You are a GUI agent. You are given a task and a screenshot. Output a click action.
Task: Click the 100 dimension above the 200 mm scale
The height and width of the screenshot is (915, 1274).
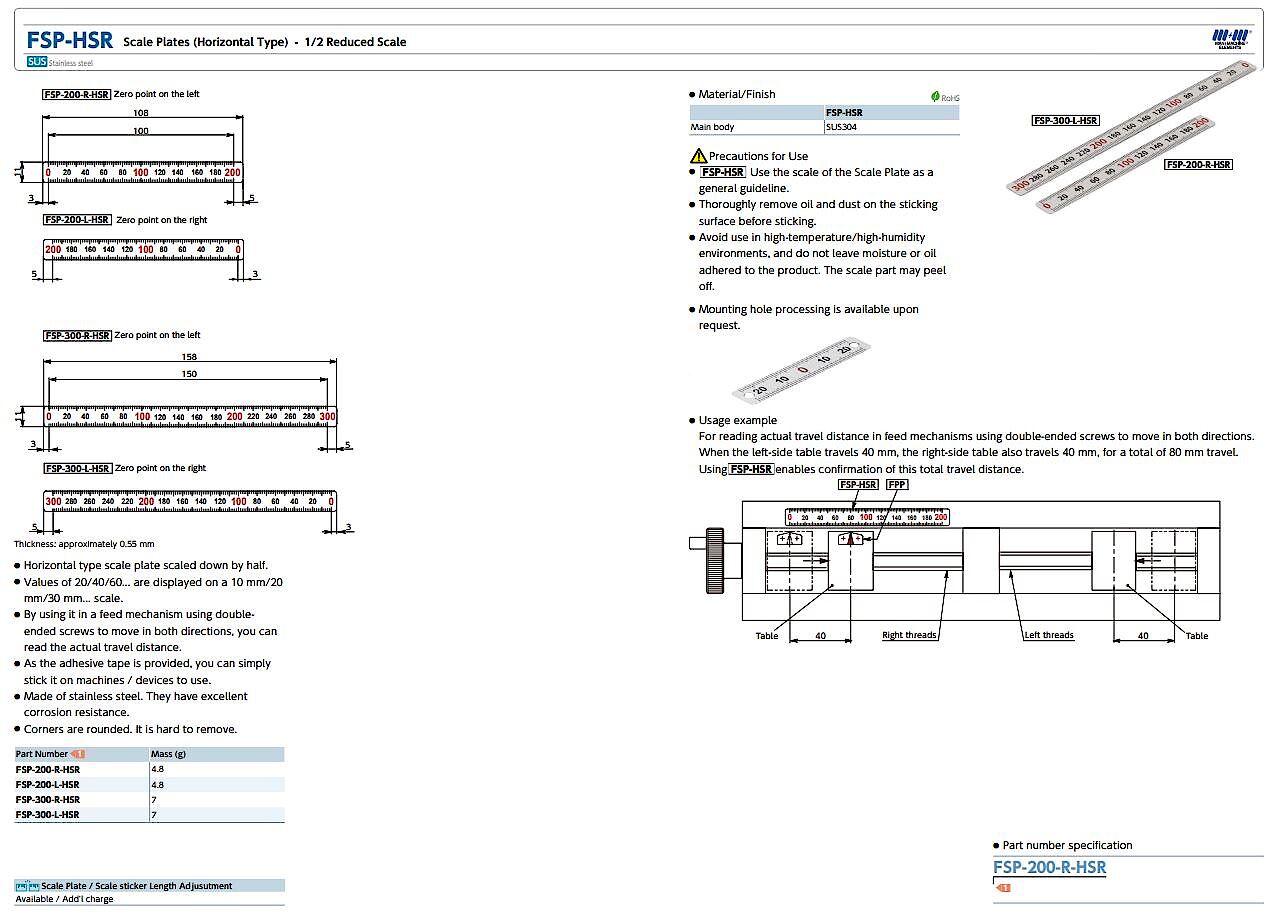[141, 131]
